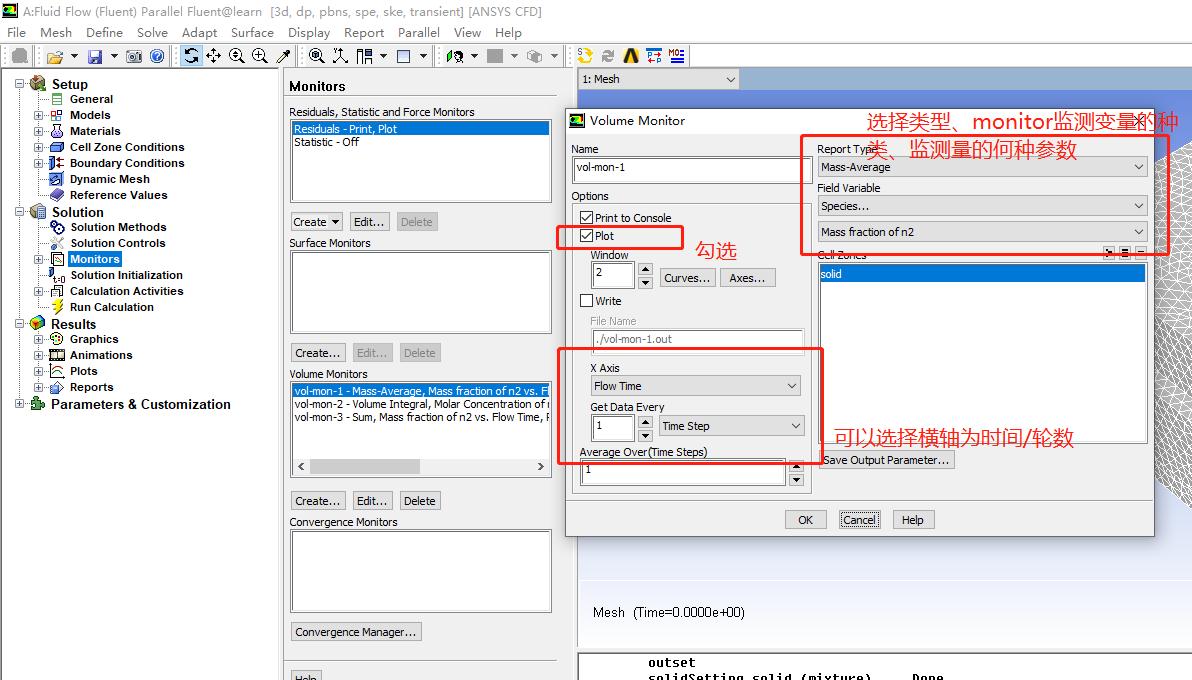Click the Run Calculation lightning icon

(57, 307)
